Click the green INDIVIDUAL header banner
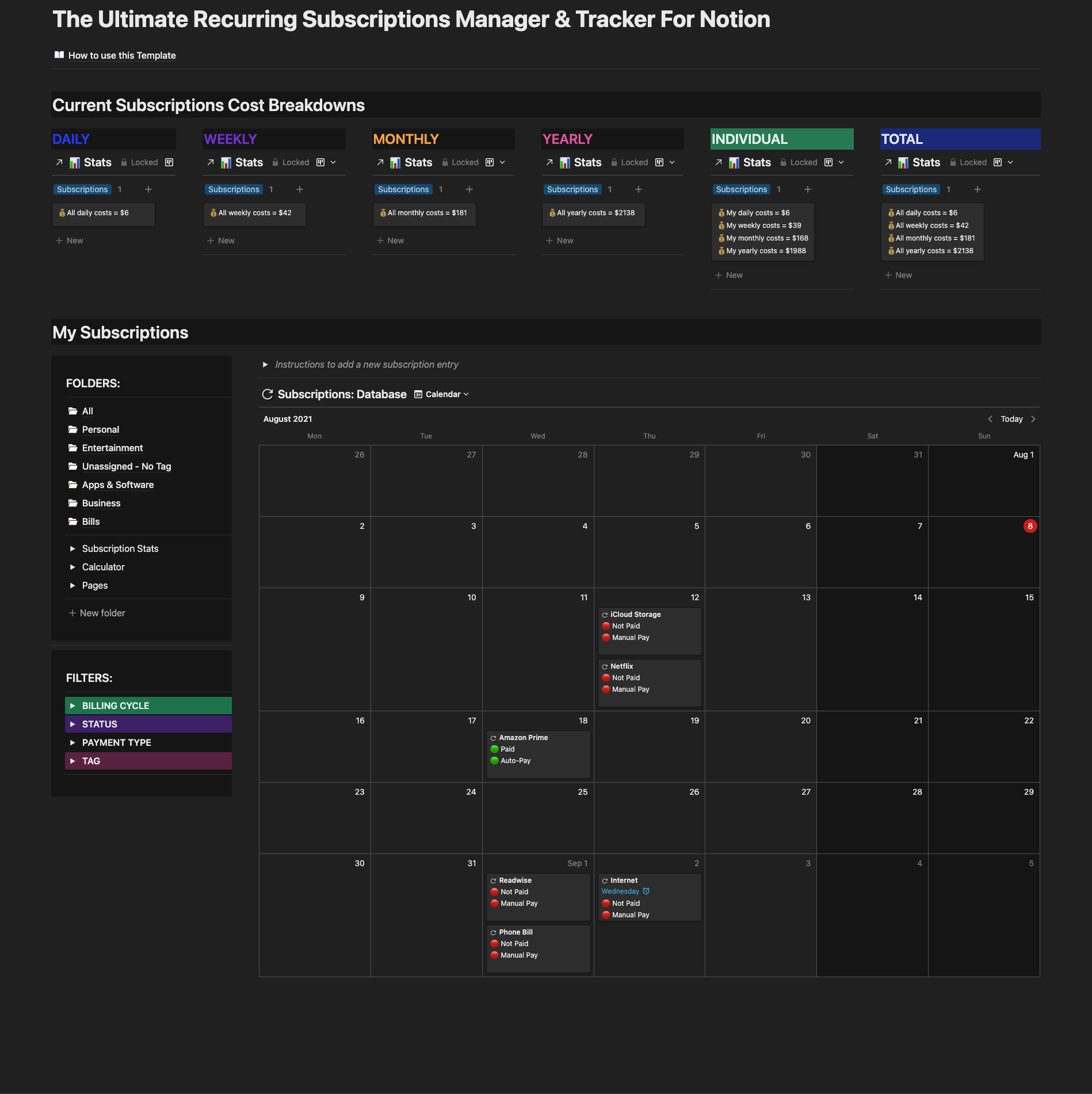Image resolution: width=1092 pixels, height=1094 pixels. 781,139
